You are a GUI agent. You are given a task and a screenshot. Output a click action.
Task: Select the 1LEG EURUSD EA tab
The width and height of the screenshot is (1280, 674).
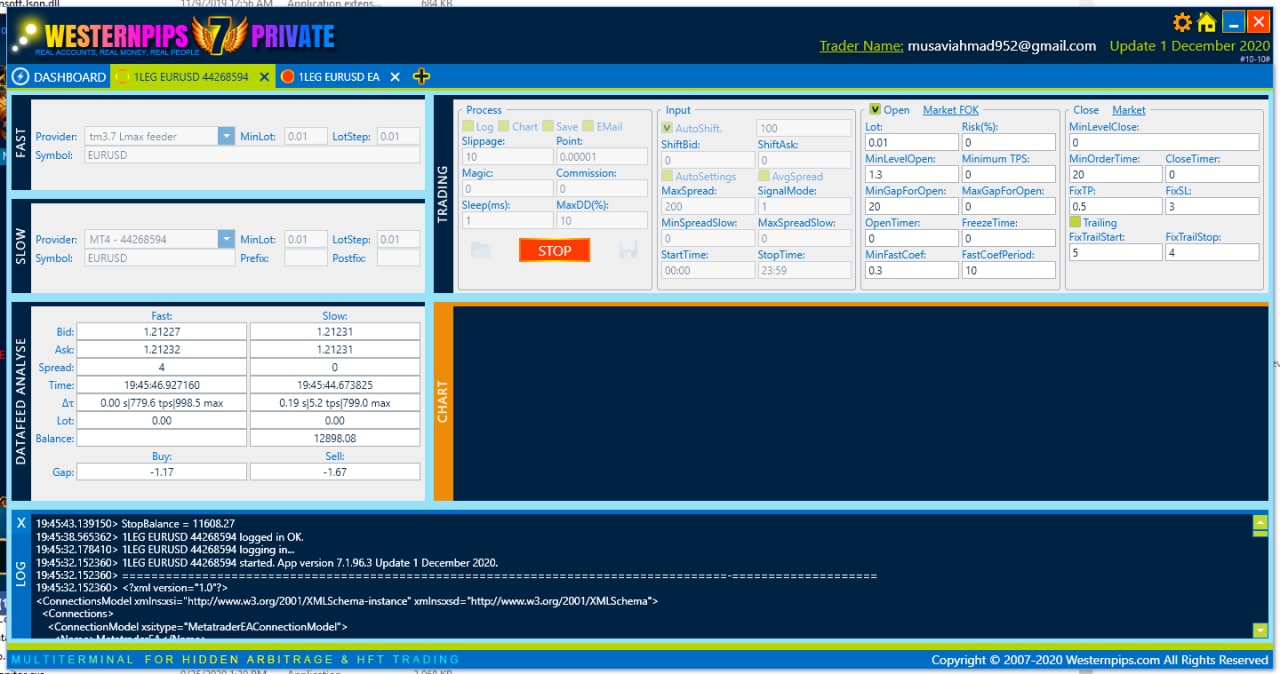pyautogui.click(x=340, y=77)
